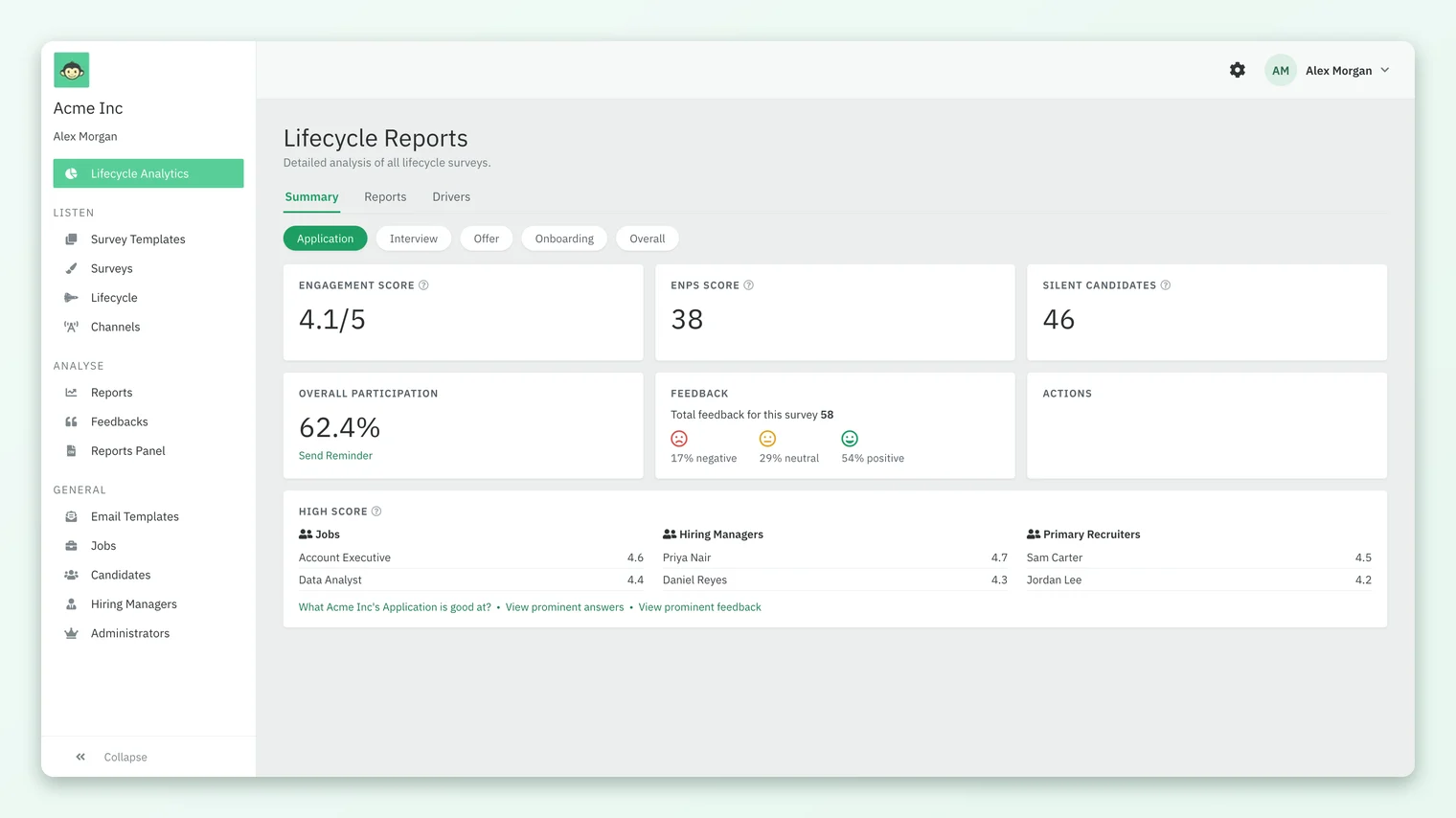Click the Jobs group icon in High Score
Image resolution: width=1456 pixels, height=818 pixels.
(x=306, y=534)
